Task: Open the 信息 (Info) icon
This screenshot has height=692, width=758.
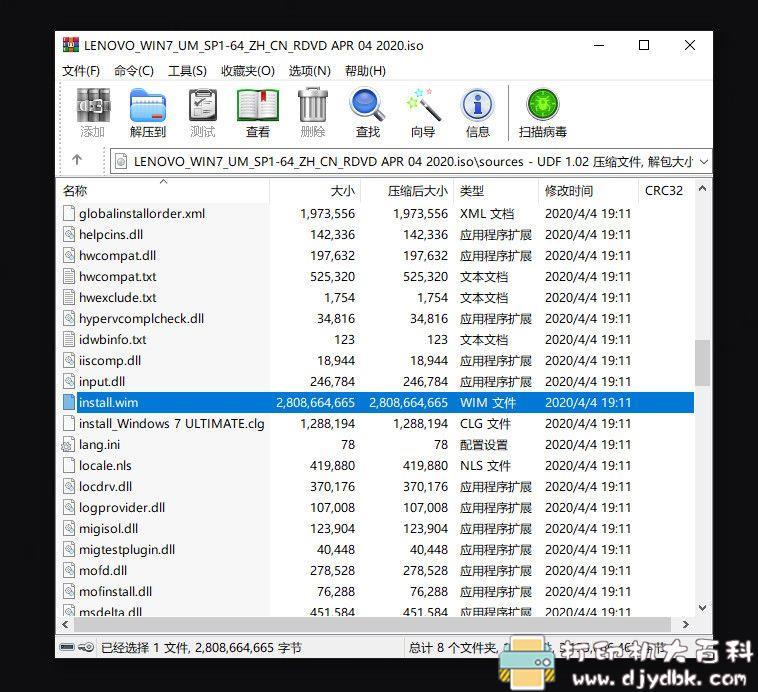Action: tap(478, 104)
